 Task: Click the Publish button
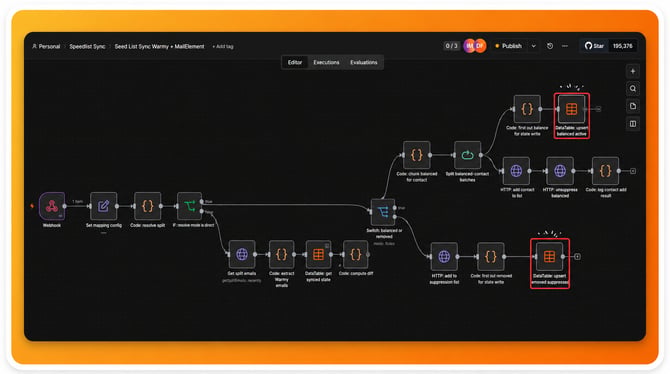tap(508, 46)
